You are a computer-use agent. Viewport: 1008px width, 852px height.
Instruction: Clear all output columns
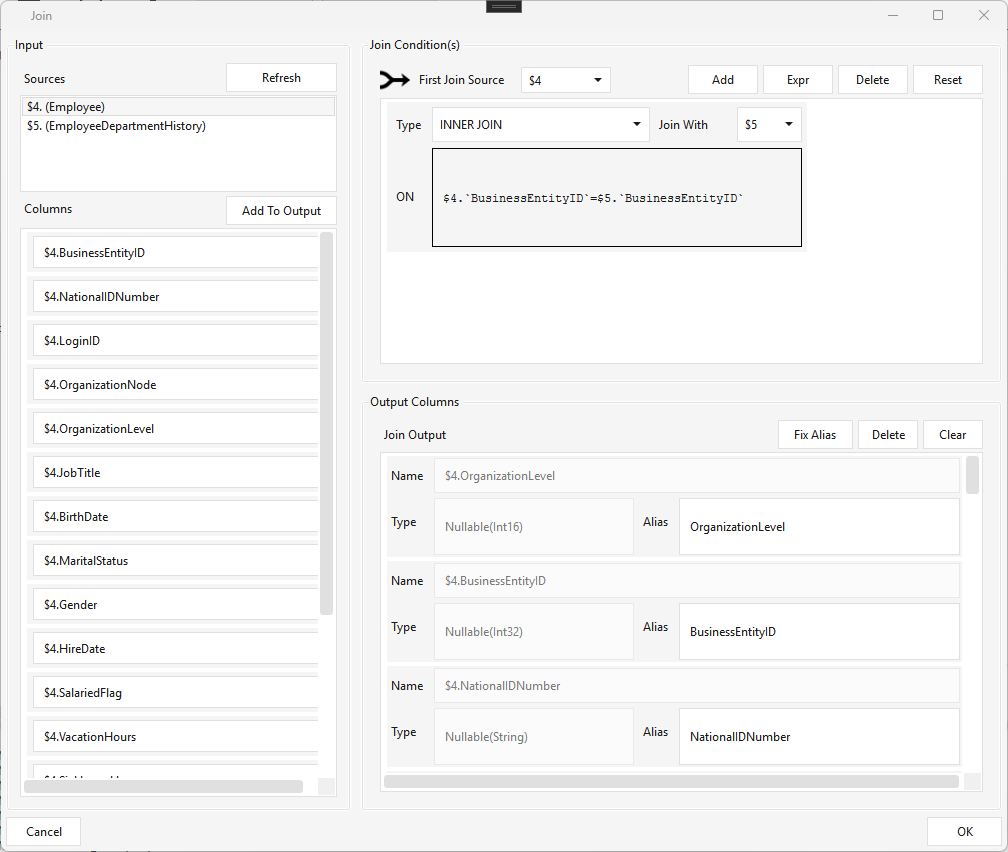(x=953, y=435)
